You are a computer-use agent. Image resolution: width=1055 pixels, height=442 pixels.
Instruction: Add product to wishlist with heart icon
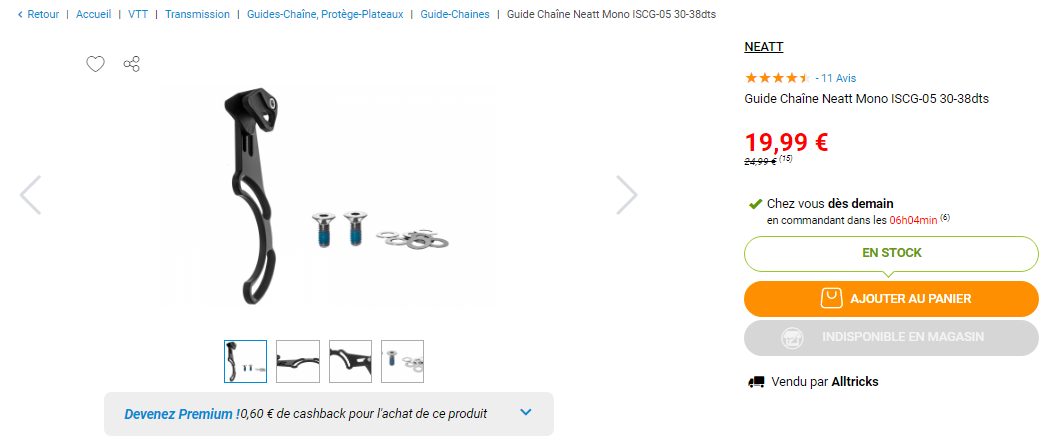point(96,65)
